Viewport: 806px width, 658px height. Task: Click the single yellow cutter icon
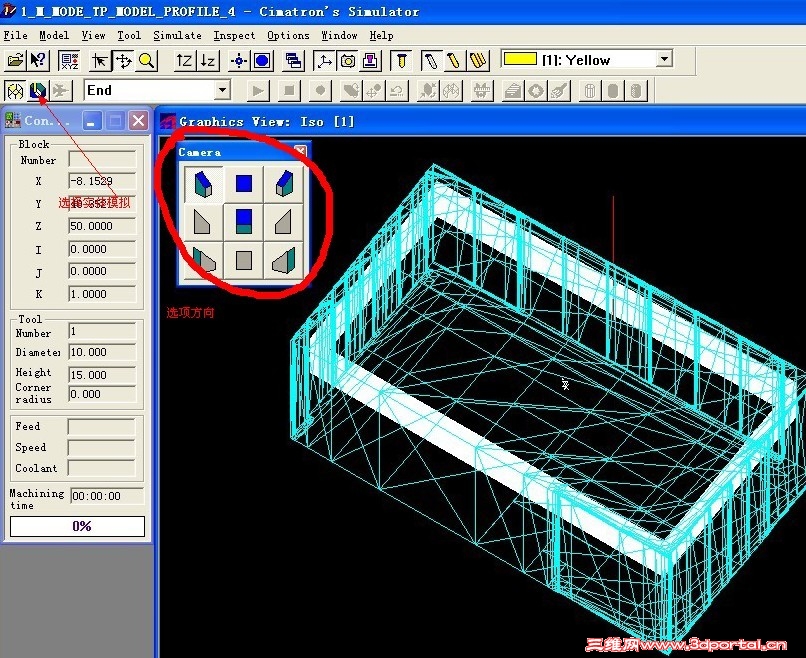(454, 61)
